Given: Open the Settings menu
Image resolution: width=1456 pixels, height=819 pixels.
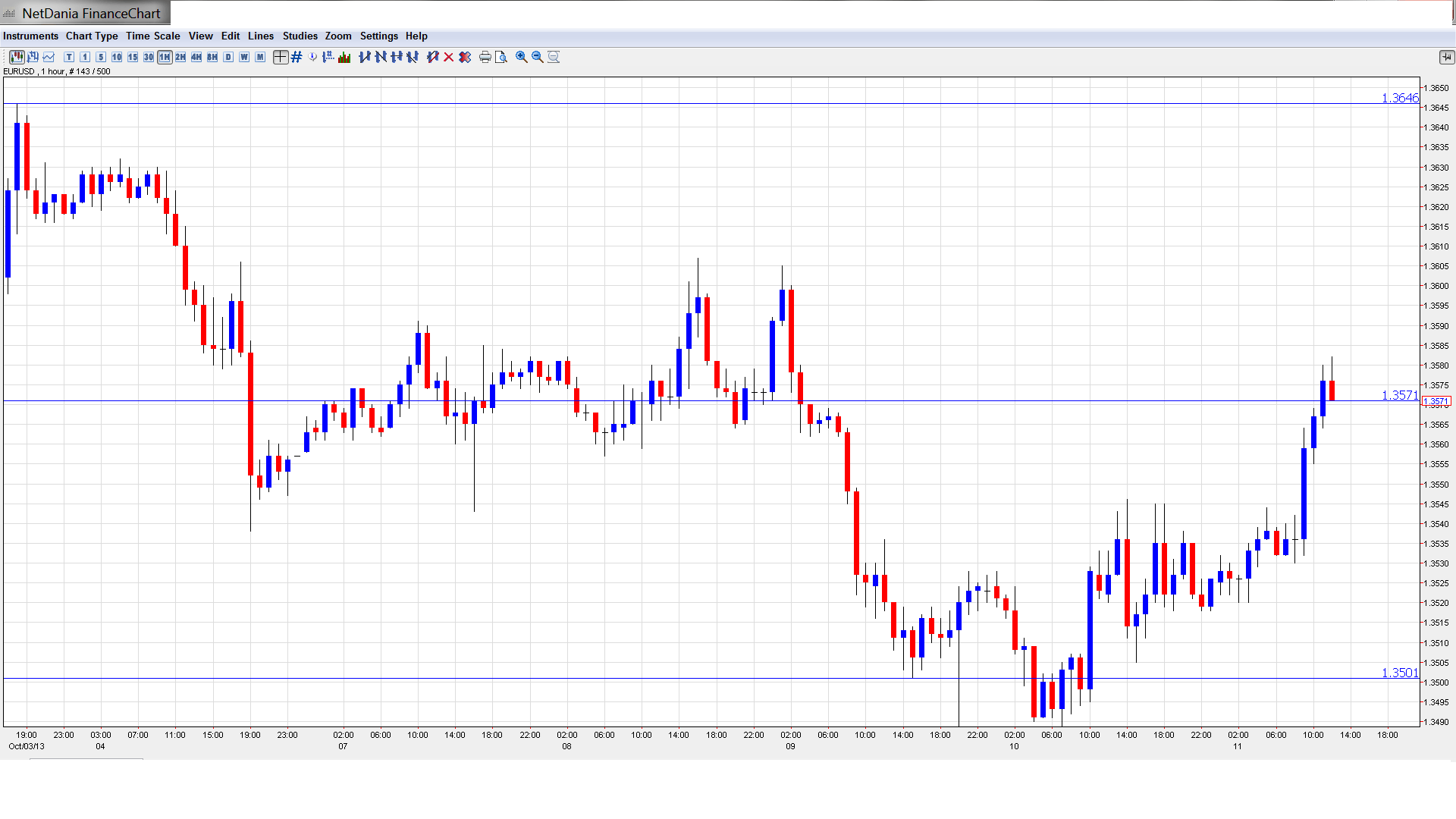Looking at the screenshot, I should 378,36.
